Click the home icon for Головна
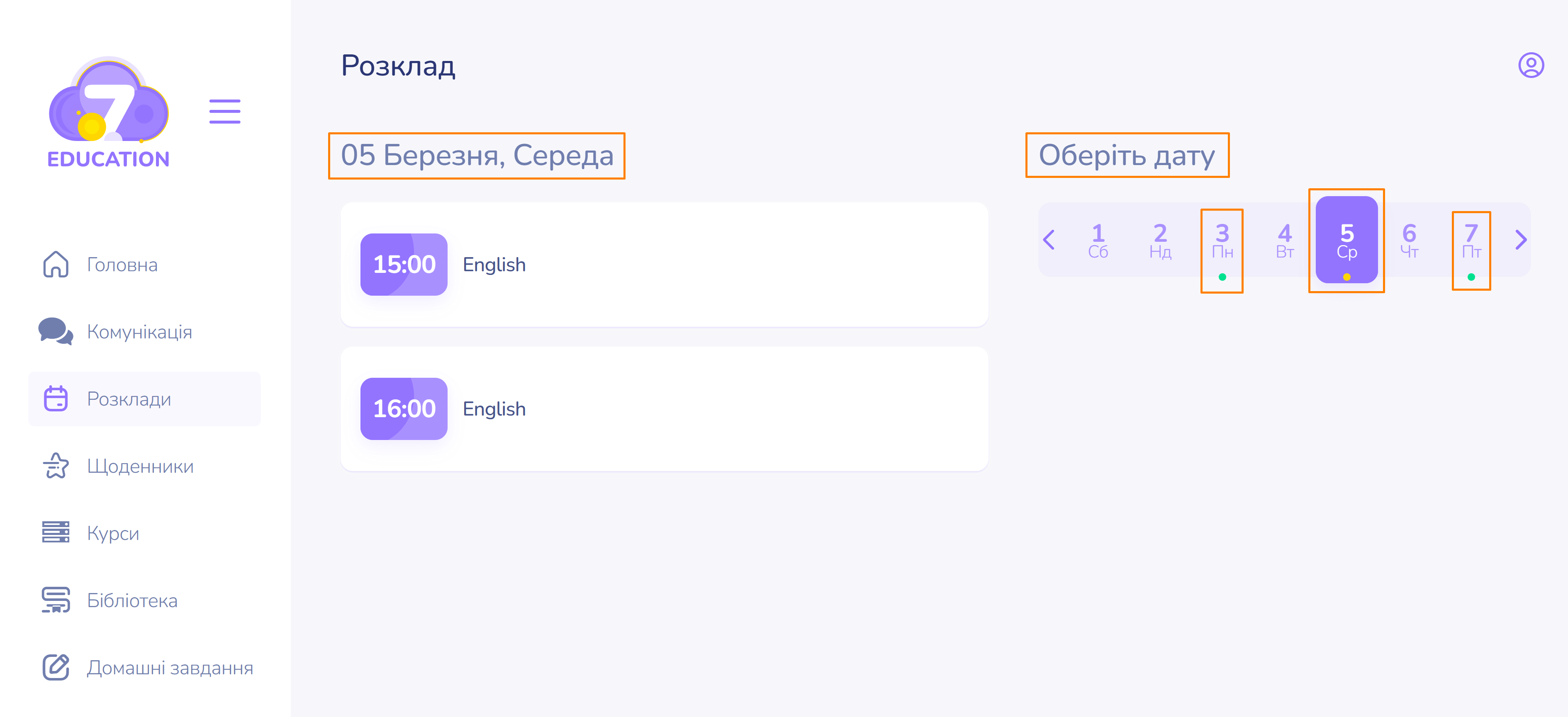This screenshot has height=717, width=1568. (x=56, y=265)
